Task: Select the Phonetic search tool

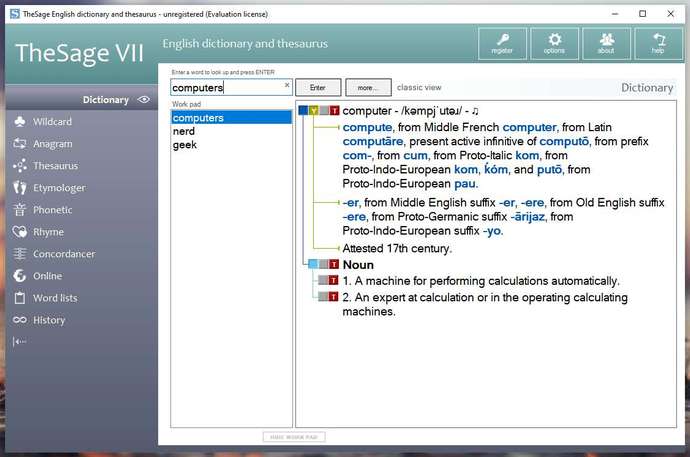Action: [x=52, y=210]
